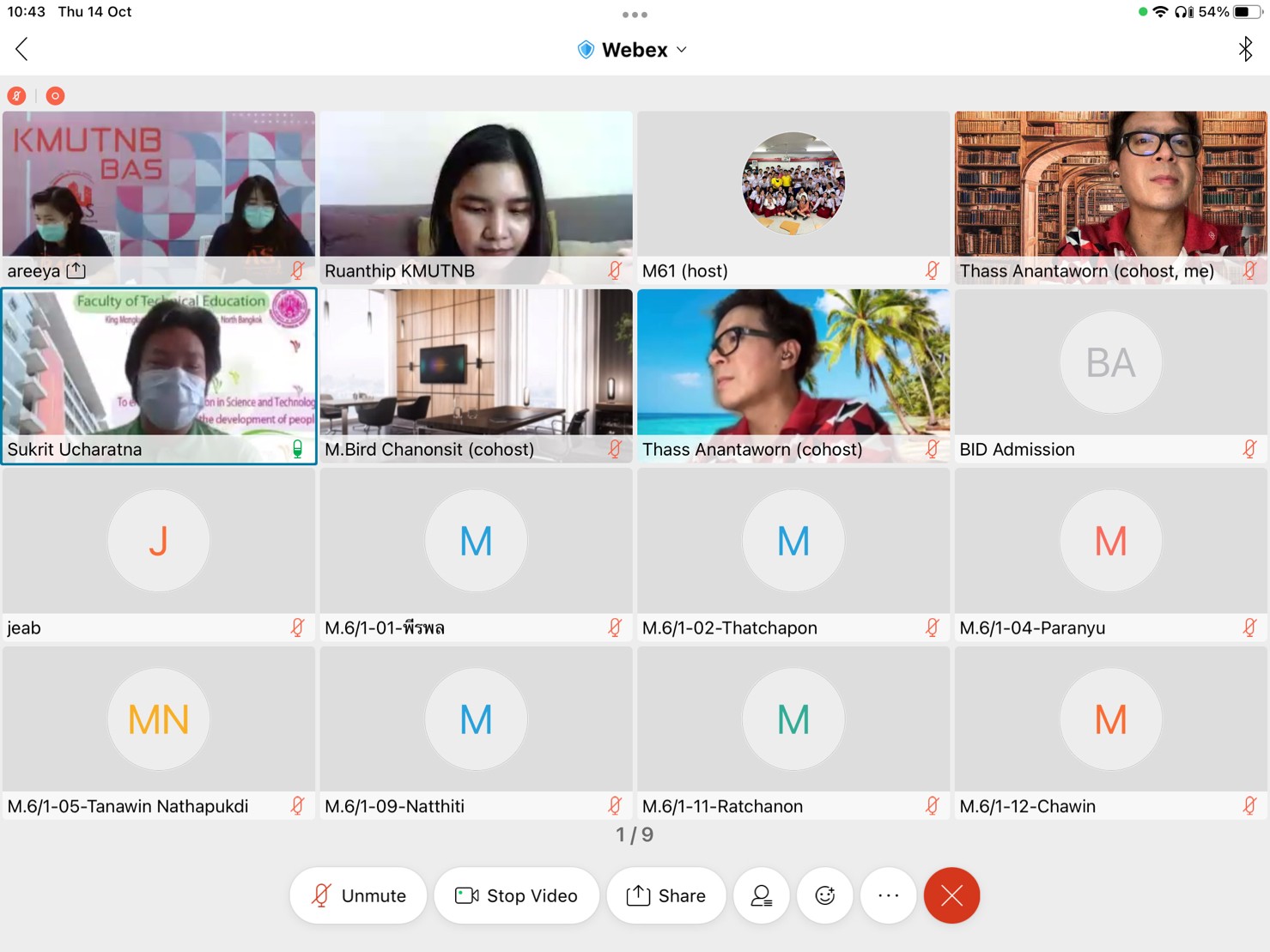Open the Bluetooth audio icon
This screenshot has width=1270, height=952.
(x=1244, y=50)
